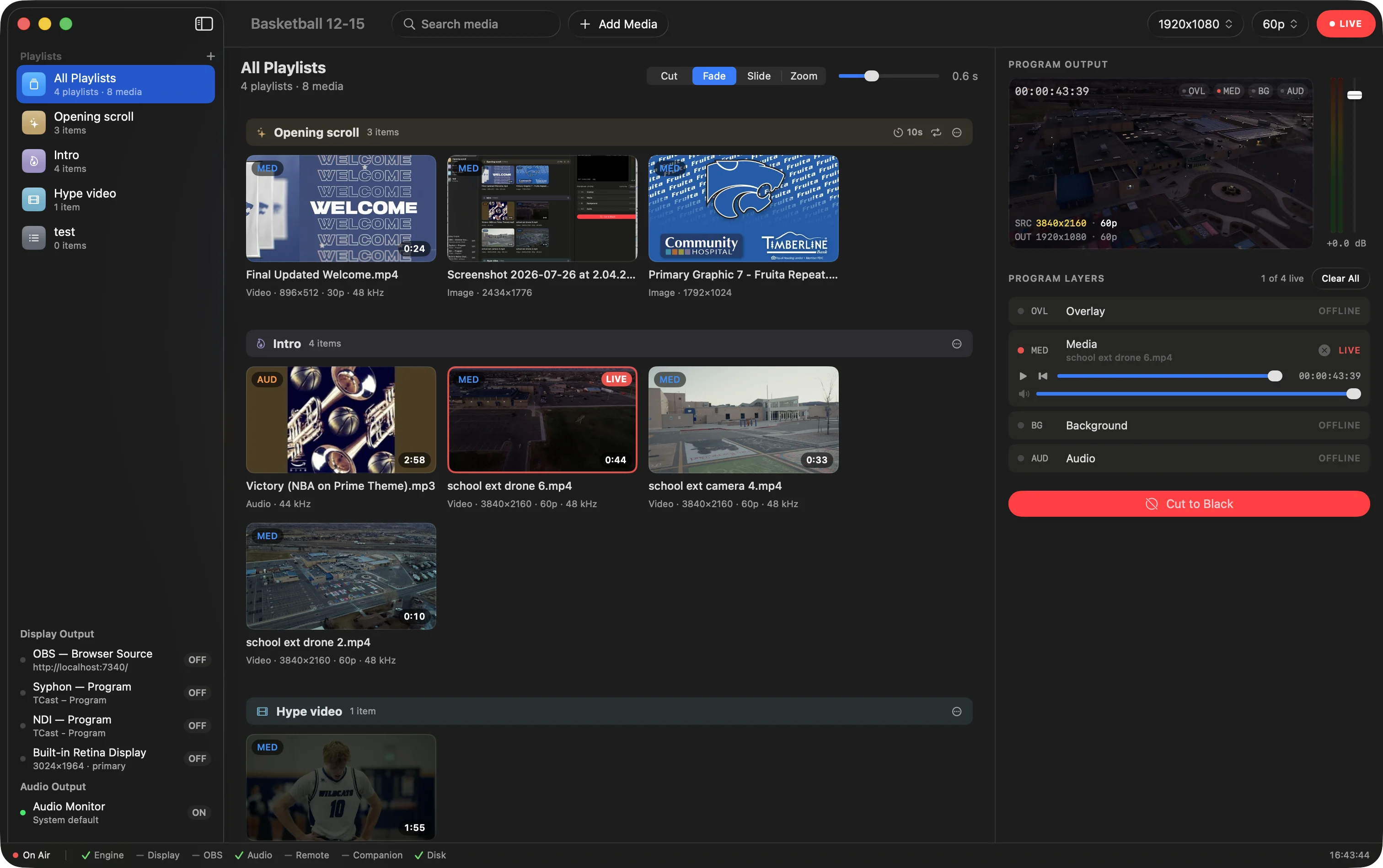The image size is (1383, 868).
Task: Select Primary Graphic 7 Fruita thumbnail
Action: coord(743,209)
